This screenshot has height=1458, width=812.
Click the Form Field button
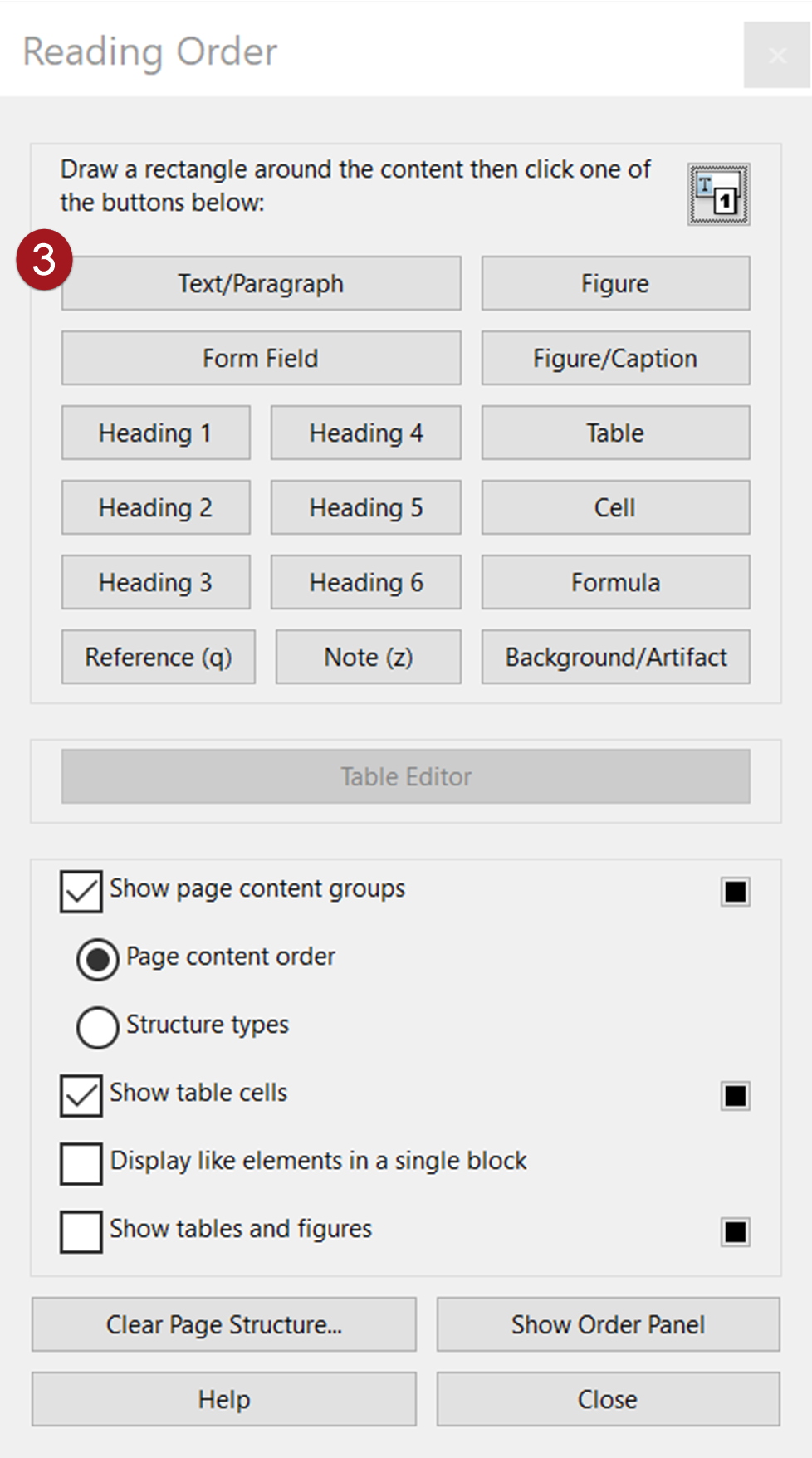[261, 358]
